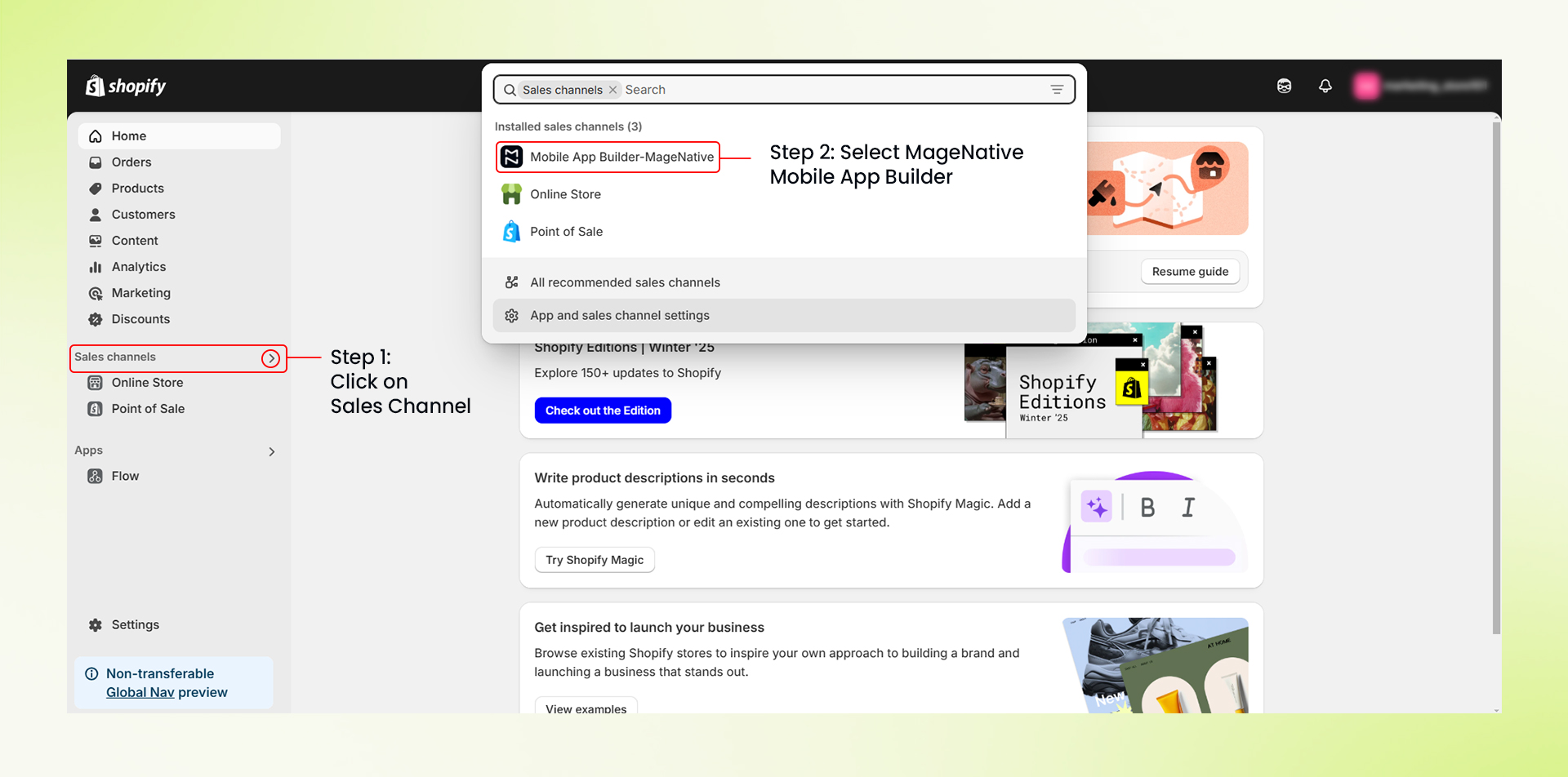Click the Point of Sale shopping bag icon

pos(511,231)
